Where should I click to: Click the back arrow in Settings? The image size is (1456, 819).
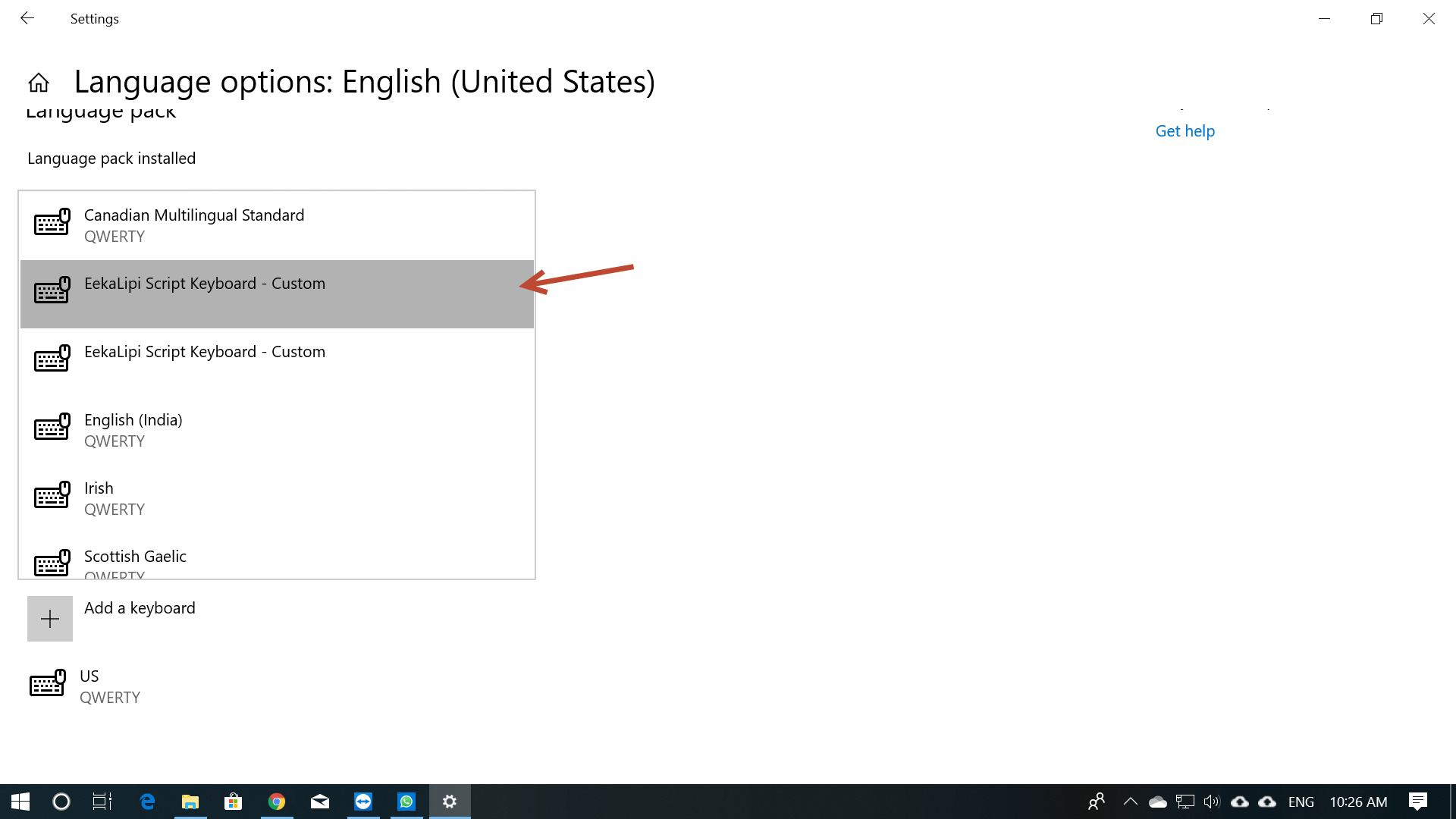coord(27,18)
